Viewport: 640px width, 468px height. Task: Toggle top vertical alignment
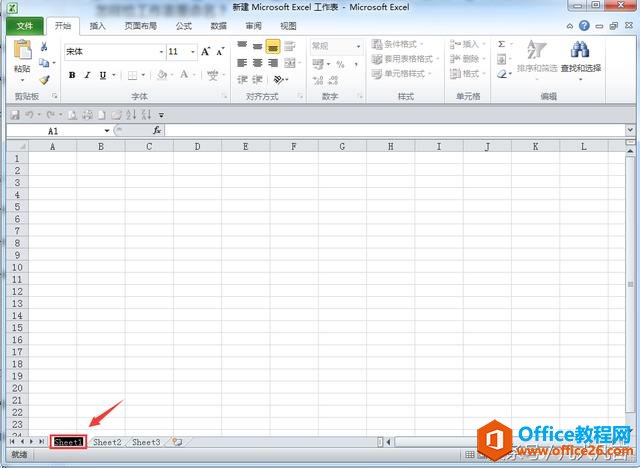(x=242, y=46)
